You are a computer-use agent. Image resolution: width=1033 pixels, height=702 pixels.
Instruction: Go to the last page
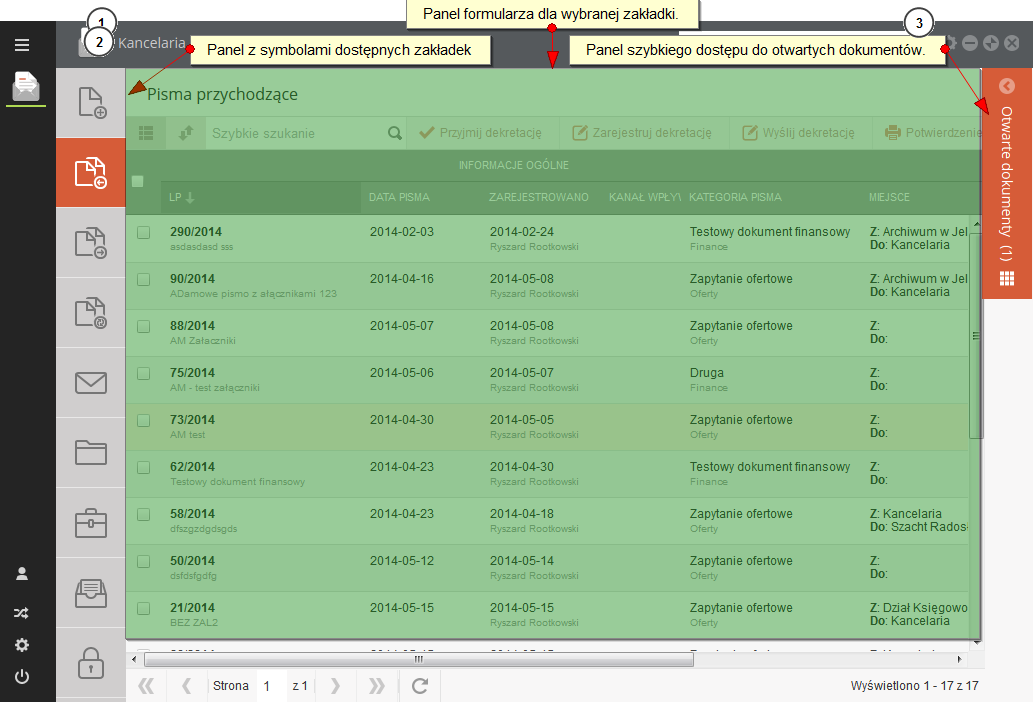(377, 686)
